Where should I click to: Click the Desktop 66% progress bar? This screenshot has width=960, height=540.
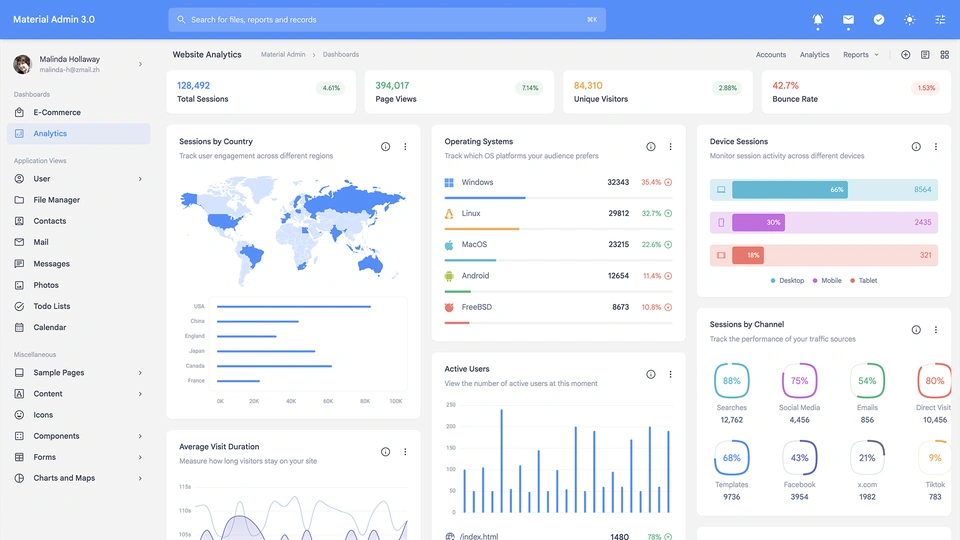tap(790, 190)
